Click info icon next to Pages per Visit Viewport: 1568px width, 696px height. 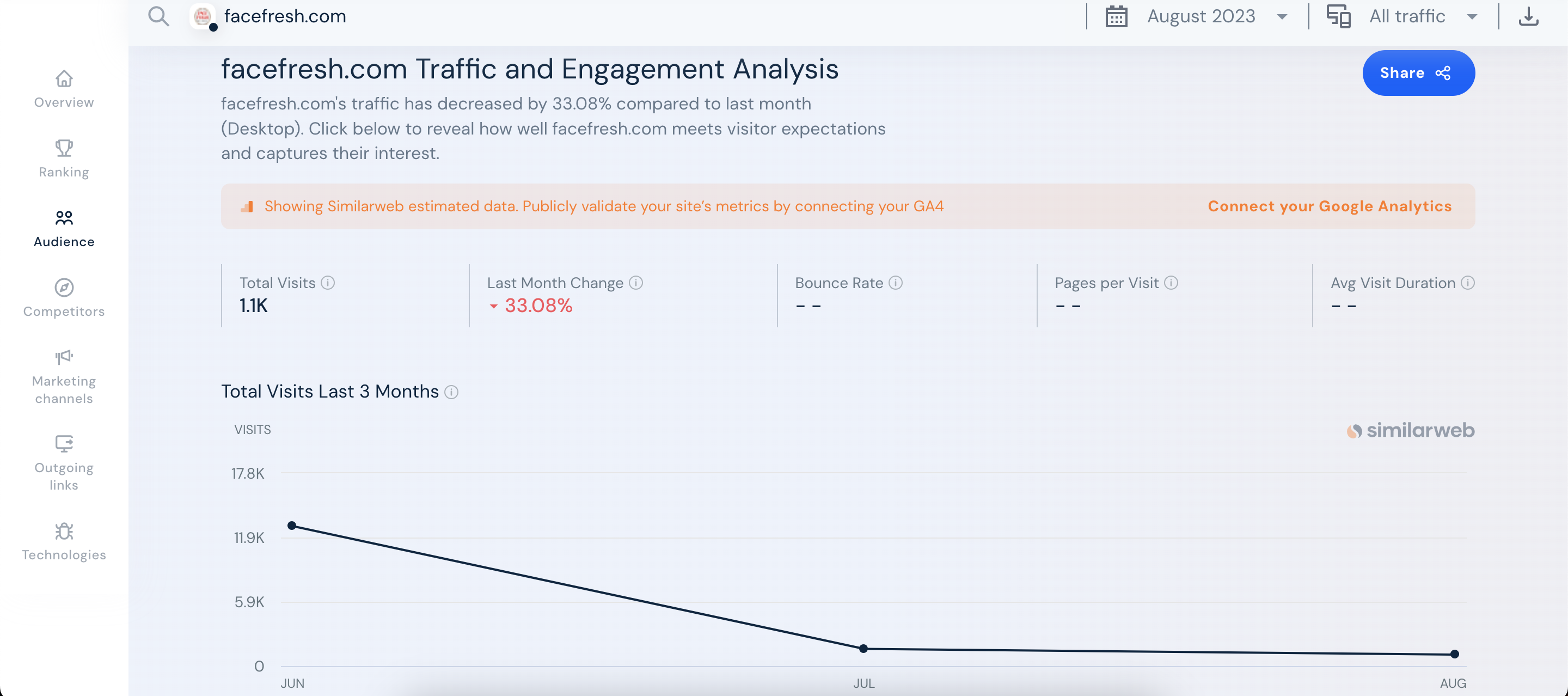(x=1171, y=283)
